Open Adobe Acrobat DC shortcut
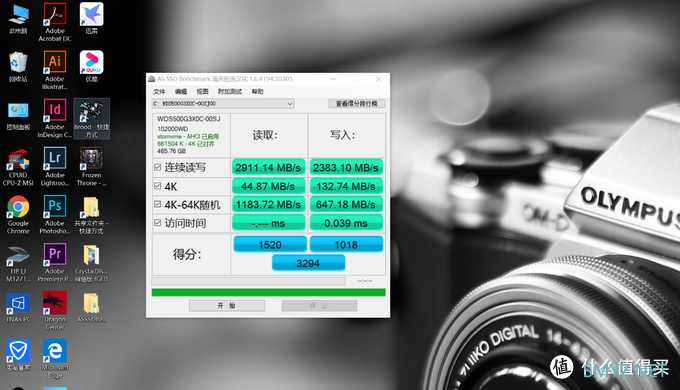This screenshot has height=390, width=680. pos(55,22)
